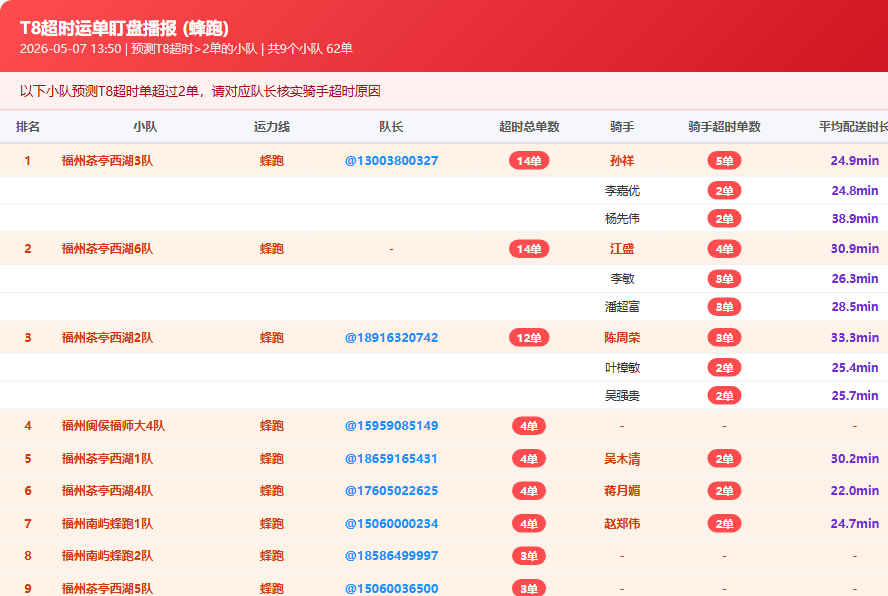Screen dimensions: 888x596
Task: Click the 平均配送时长 column header
Action: click(x=853, y=127)
